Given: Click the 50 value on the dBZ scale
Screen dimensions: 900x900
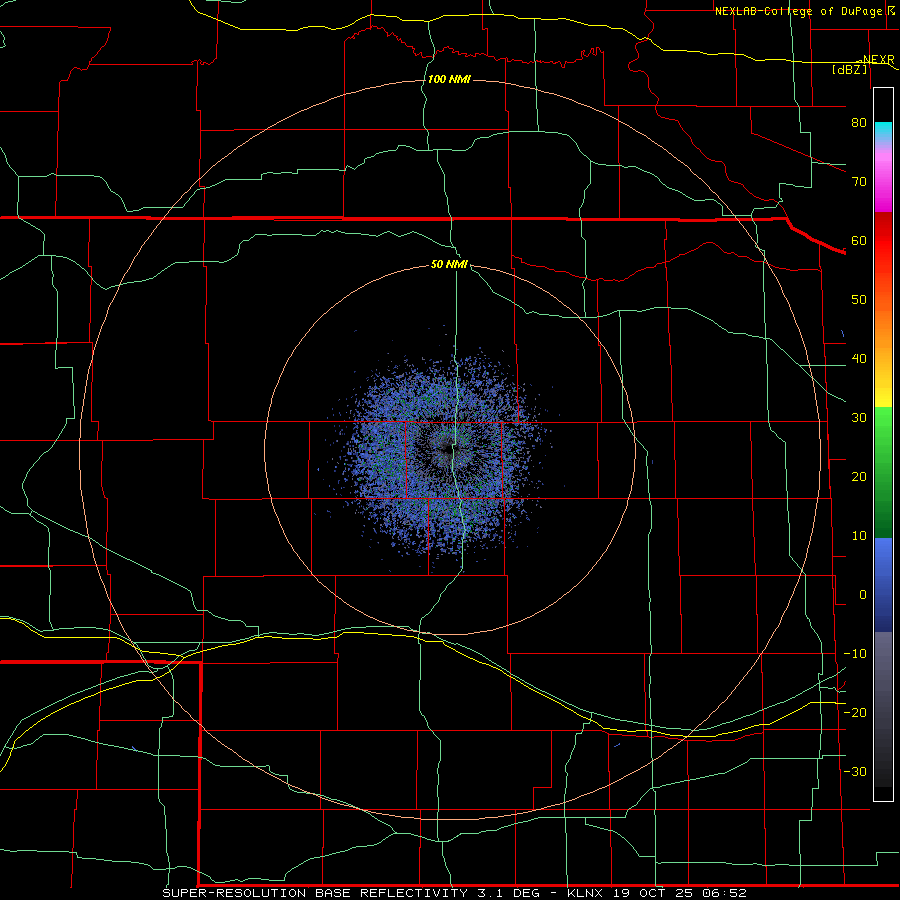Looking at the screenshot, I should click(x=859, y=300).
